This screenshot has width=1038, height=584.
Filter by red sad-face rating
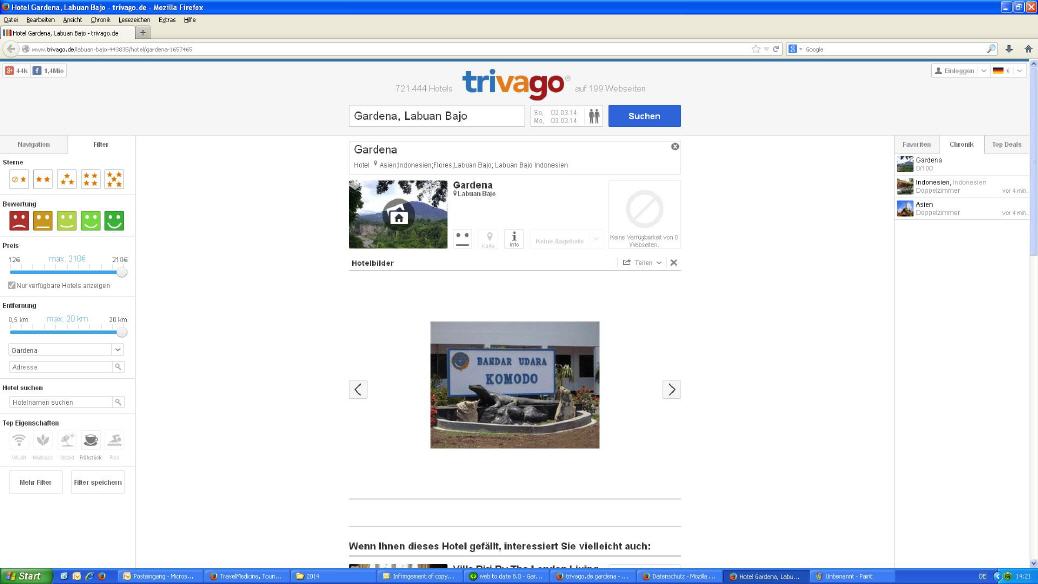(x=19, y=220)
